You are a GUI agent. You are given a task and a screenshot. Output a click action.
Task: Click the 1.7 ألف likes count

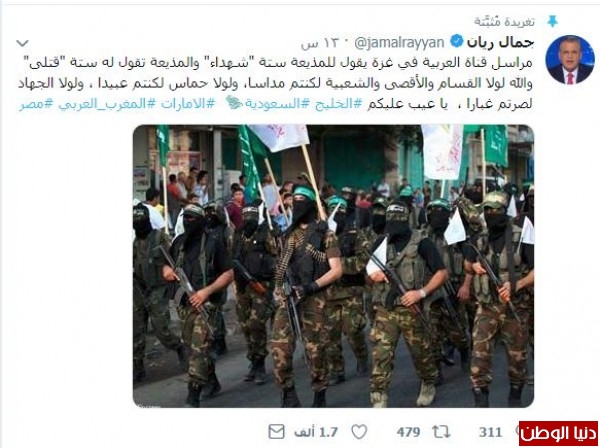point(316,432)
